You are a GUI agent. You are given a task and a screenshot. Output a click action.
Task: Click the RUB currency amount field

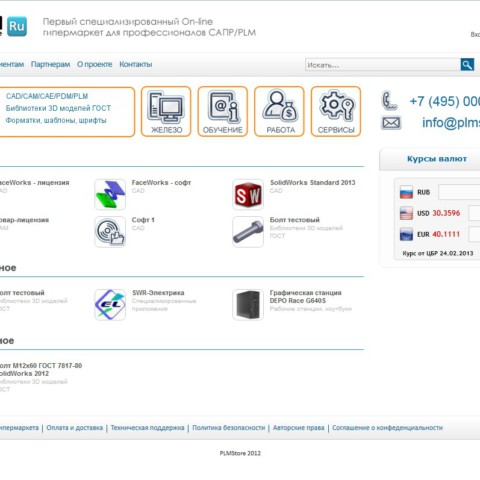pyautogui.click(x=459, y=192)
